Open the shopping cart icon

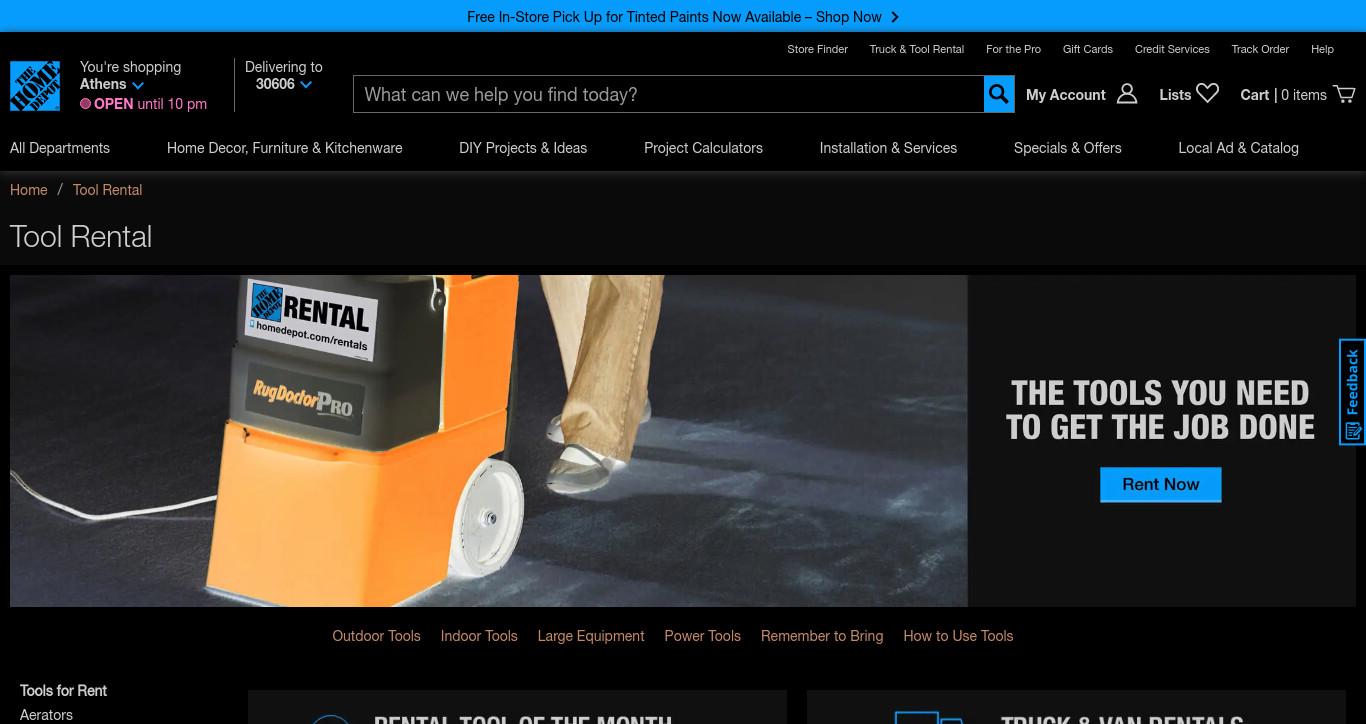click(1345, 94)
